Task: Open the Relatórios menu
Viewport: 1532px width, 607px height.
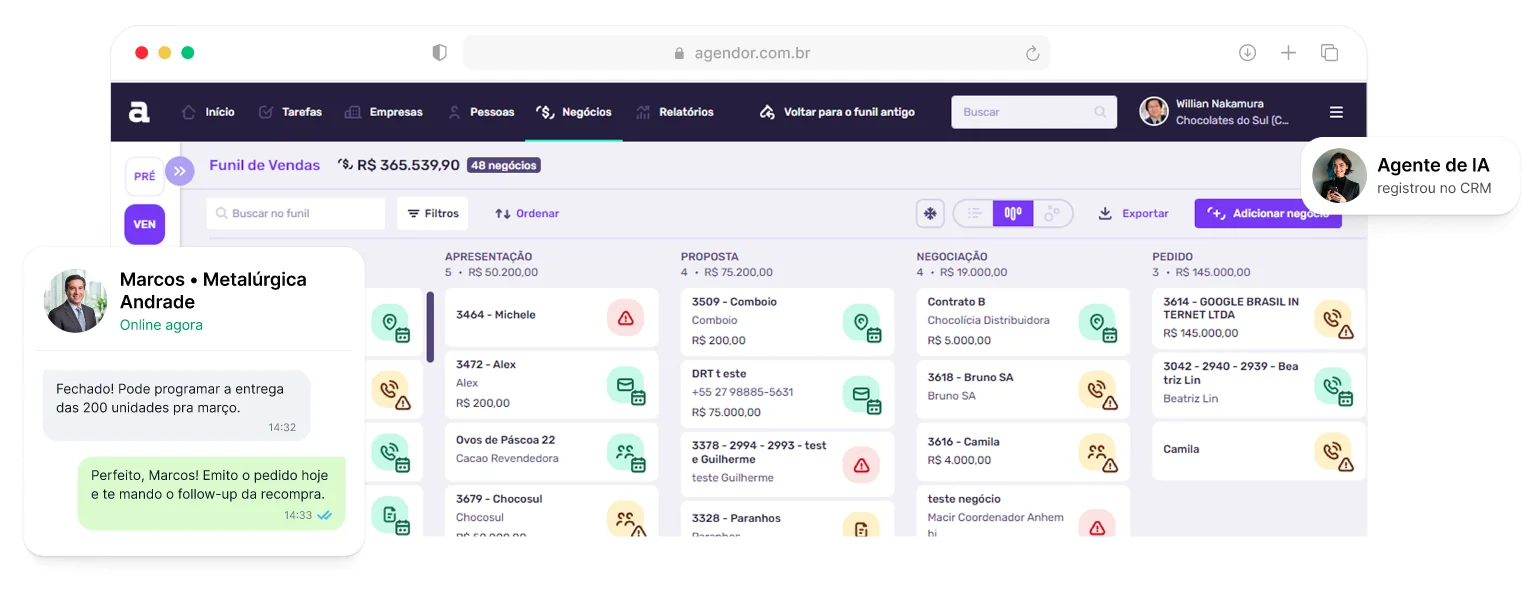Action: (675, 112)
